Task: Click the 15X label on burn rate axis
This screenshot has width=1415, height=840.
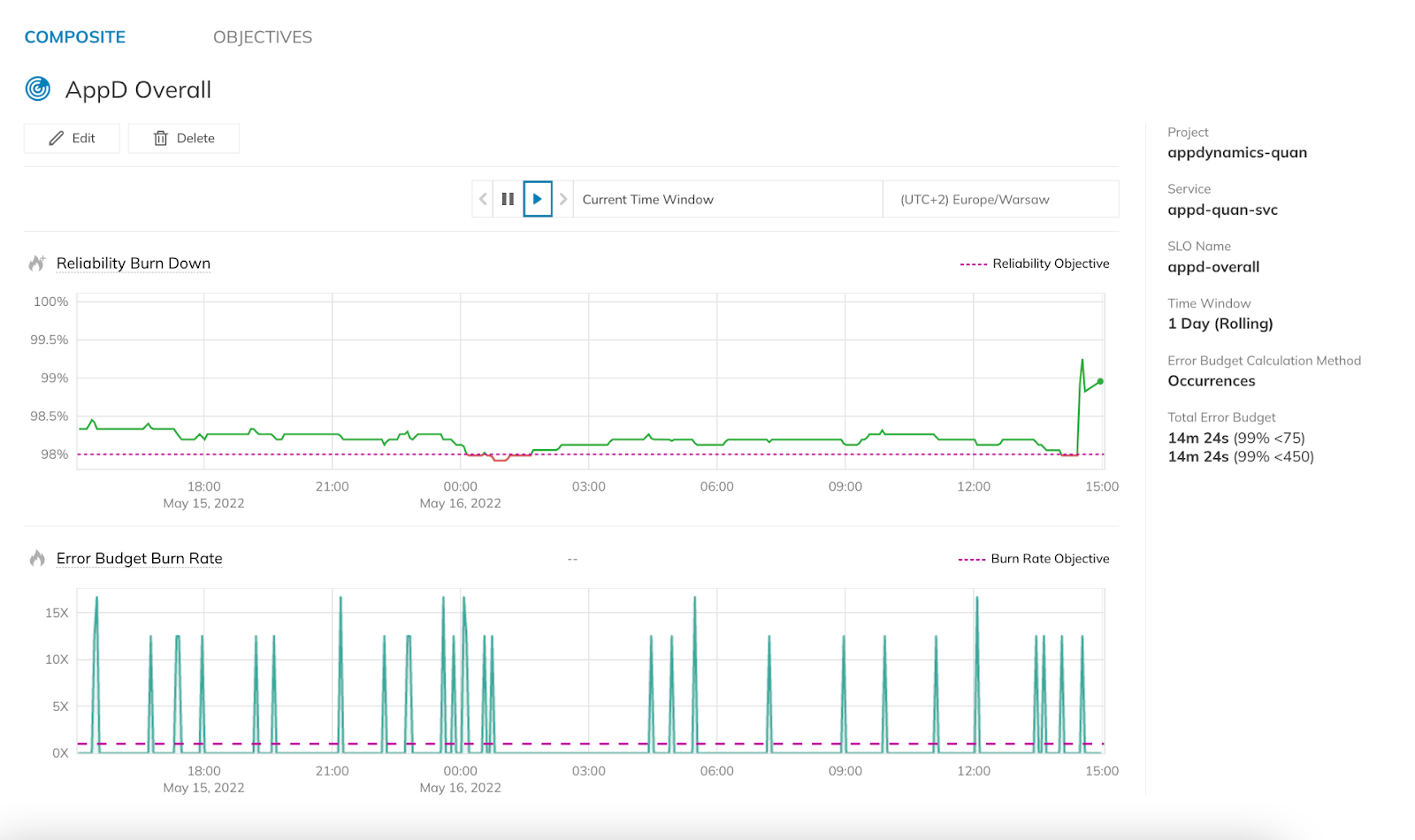Action: pos(57,613)
